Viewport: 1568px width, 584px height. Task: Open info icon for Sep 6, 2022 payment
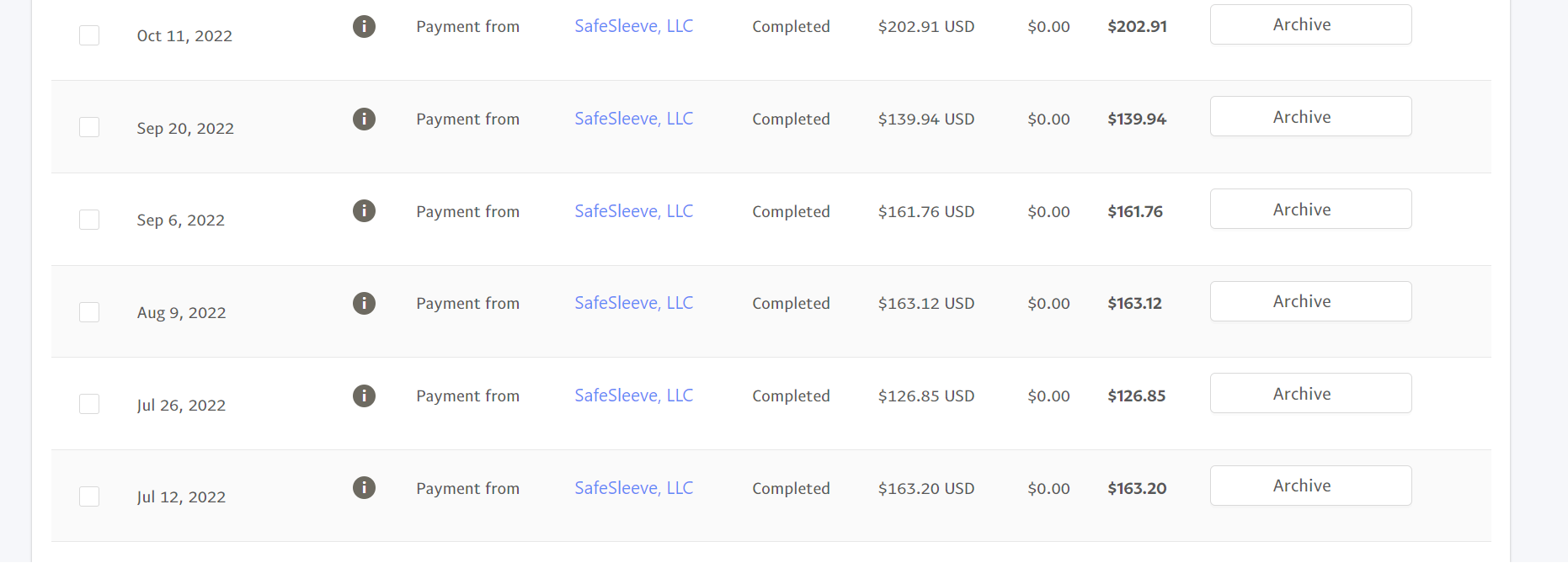coord(364,210)
